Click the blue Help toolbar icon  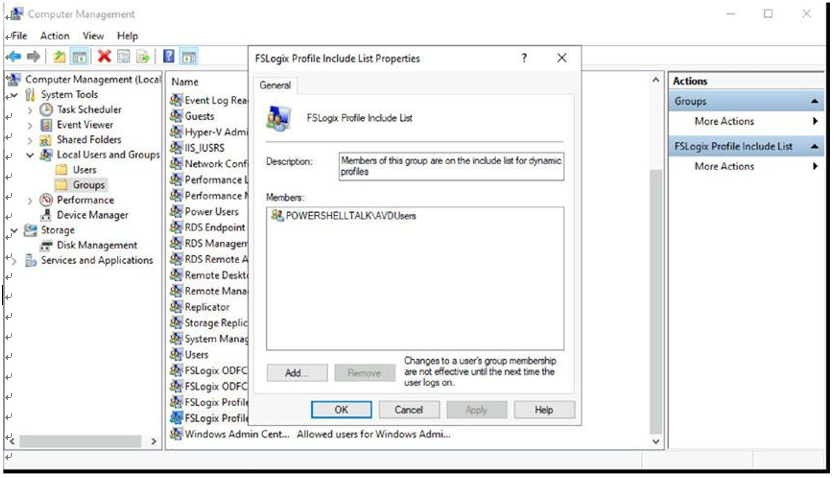click(168, 56)
